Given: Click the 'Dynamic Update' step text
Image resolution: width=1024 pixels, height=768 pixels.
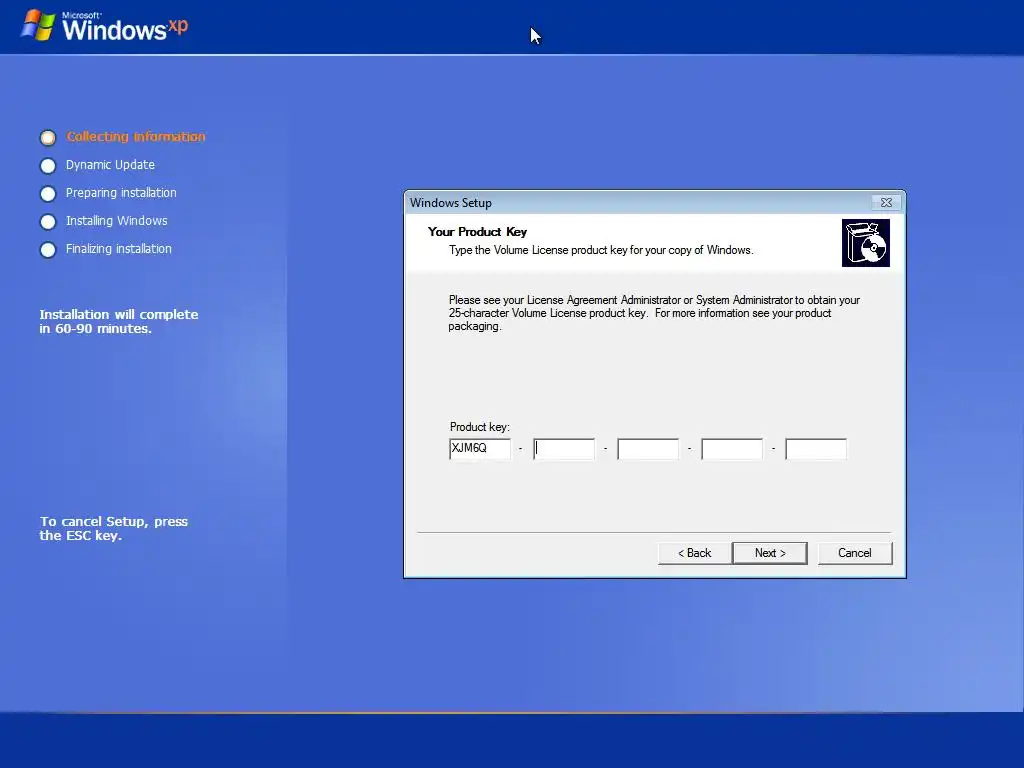Looking at the screenshot, I should 110,165.
